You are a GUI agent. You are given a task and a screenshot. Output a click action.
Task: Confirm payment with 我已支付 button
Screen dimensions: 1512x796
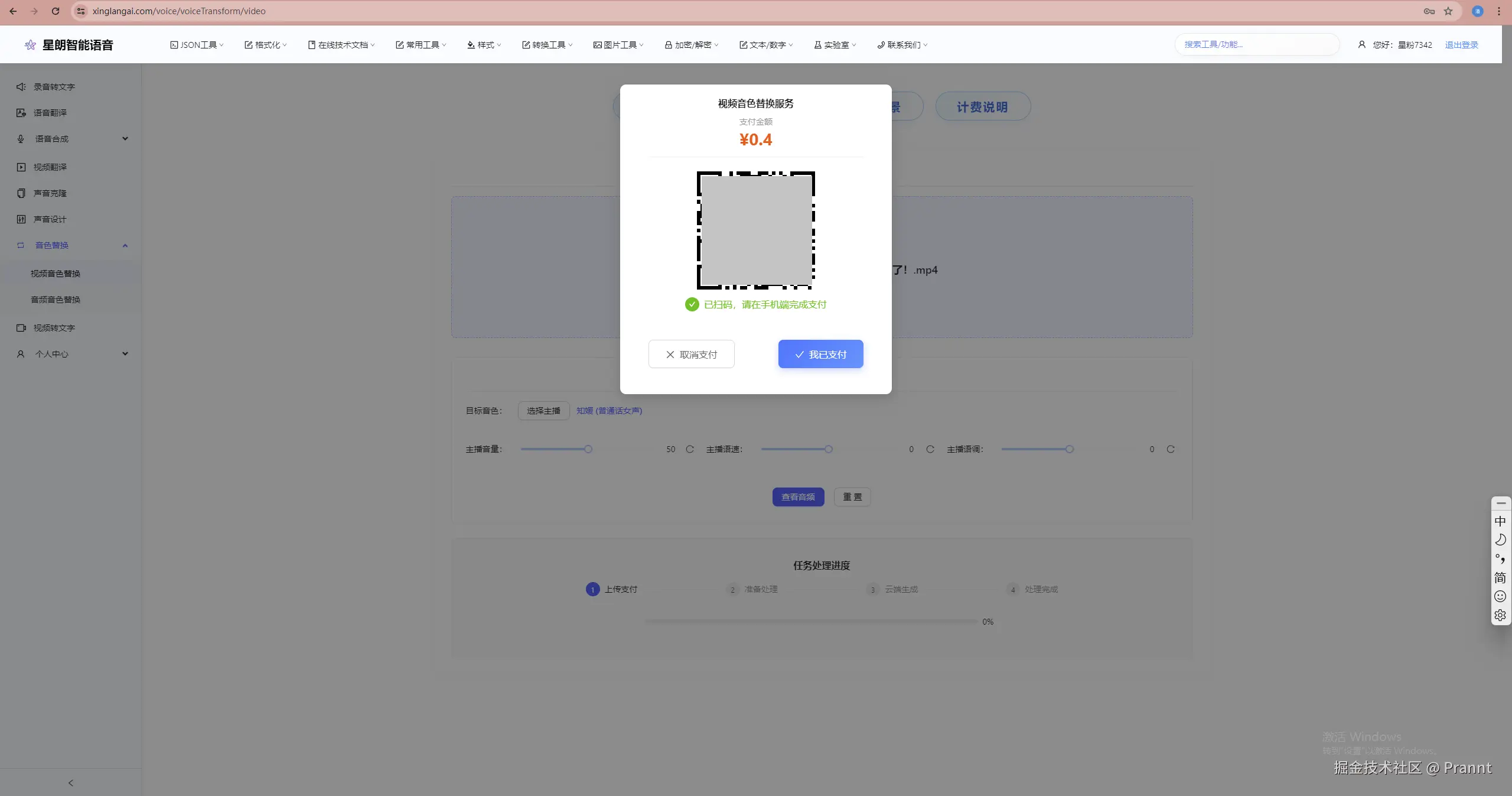pyautogui.click(x=821, y=354)
